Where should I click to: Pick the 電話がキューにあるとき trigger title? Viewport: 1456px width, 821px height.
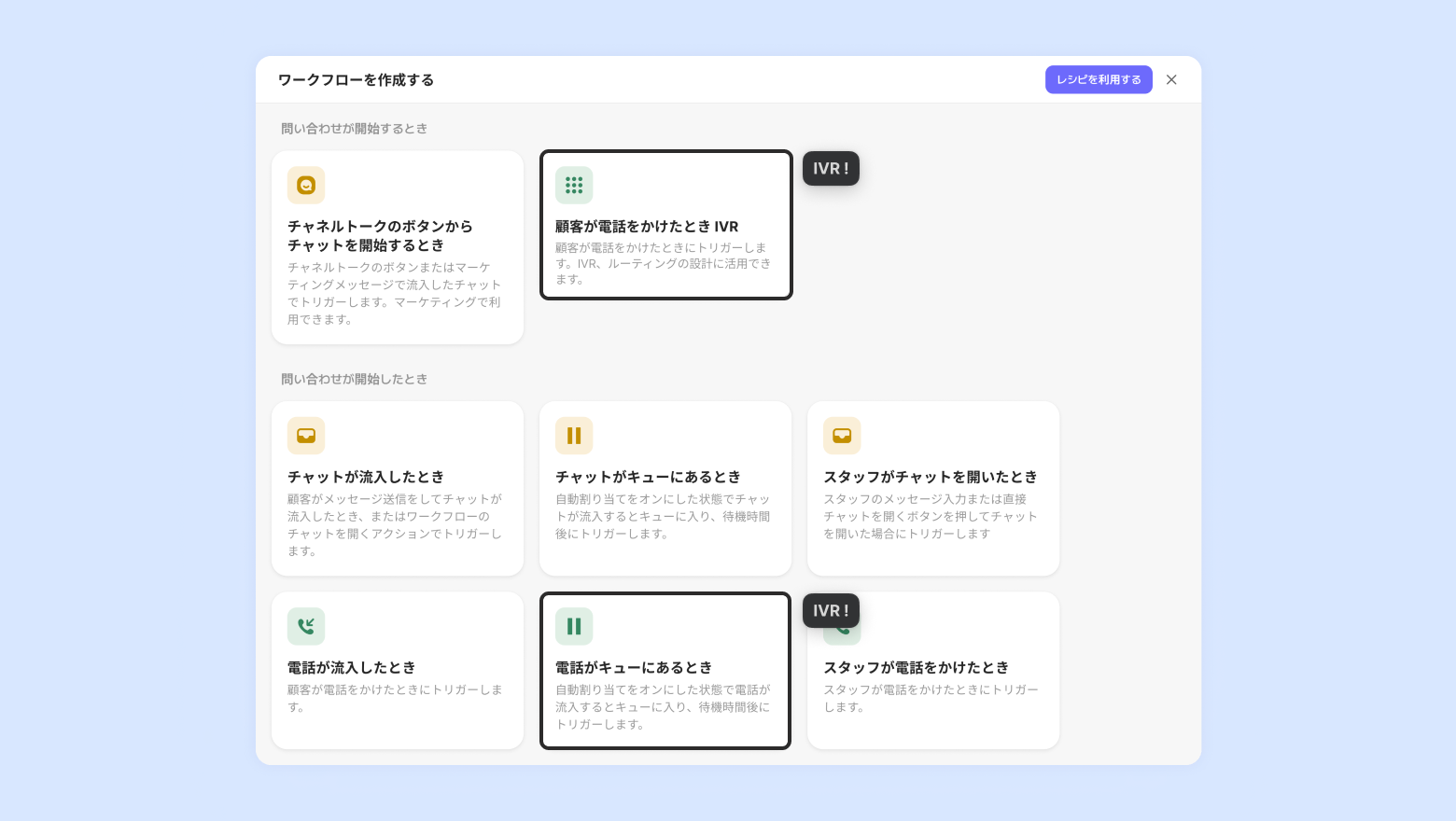(x=634, y=667)
